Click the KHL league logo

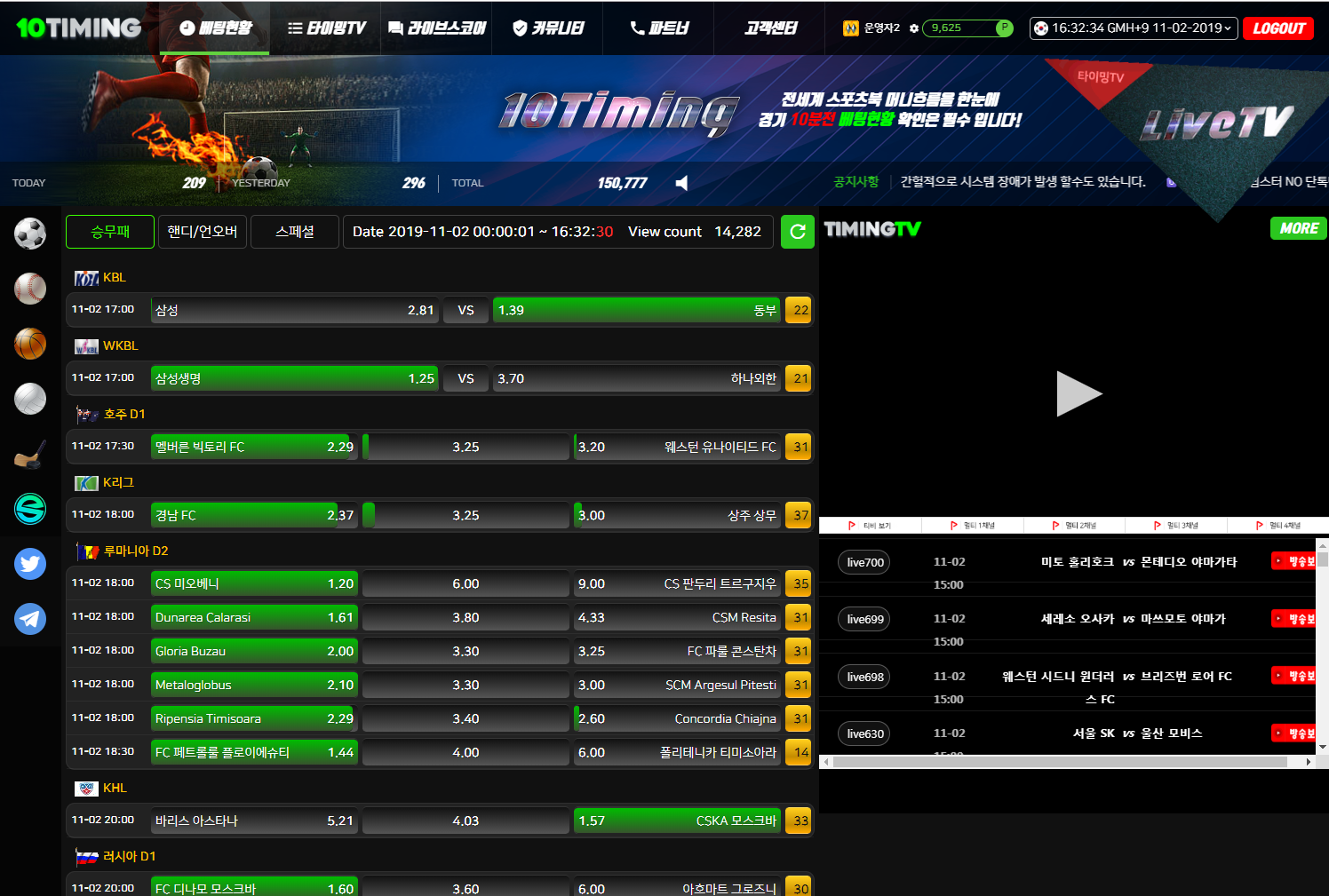pos(86,789)
